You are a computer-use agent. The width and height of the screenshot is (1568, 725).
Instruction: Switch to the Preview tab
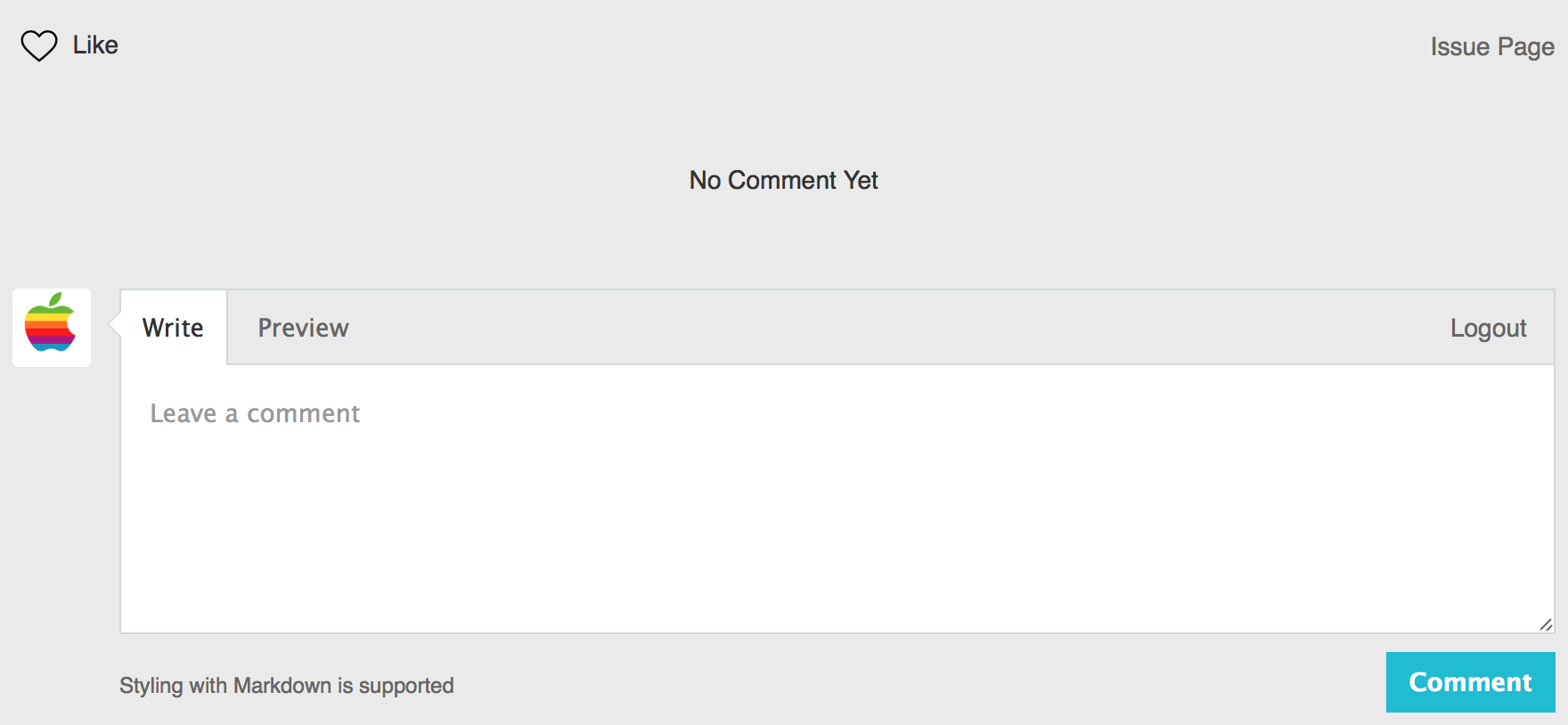point(303,328)
